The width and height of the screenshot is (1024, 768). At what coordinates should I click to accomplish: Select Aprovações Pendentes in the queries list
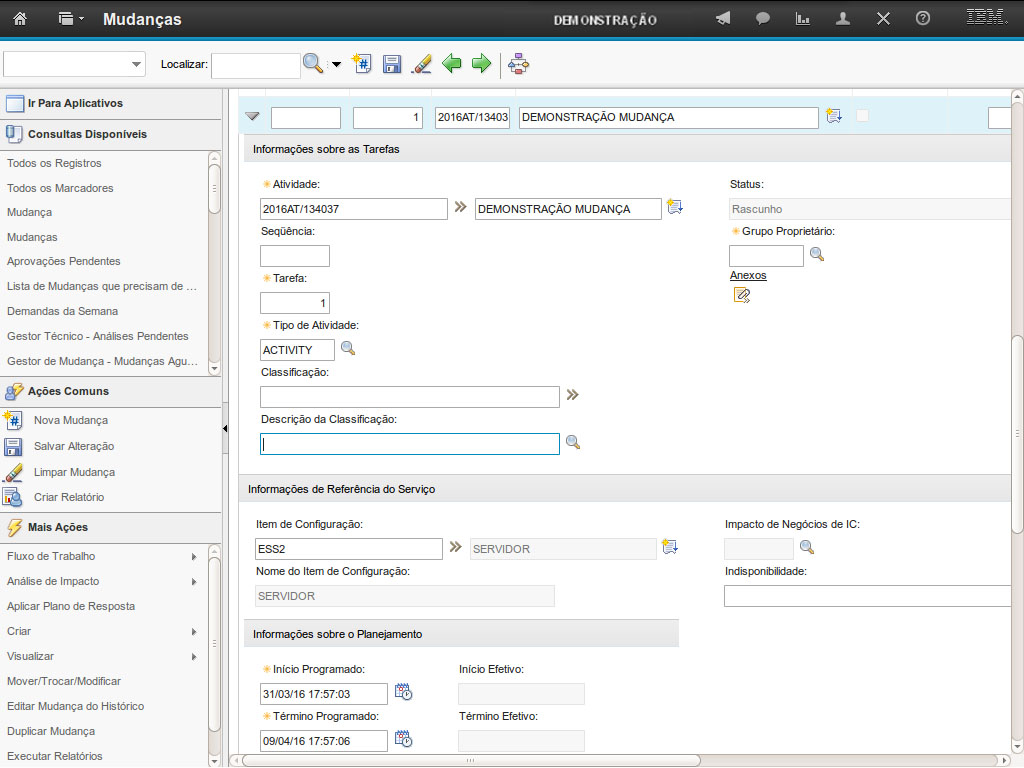(63, 261)
